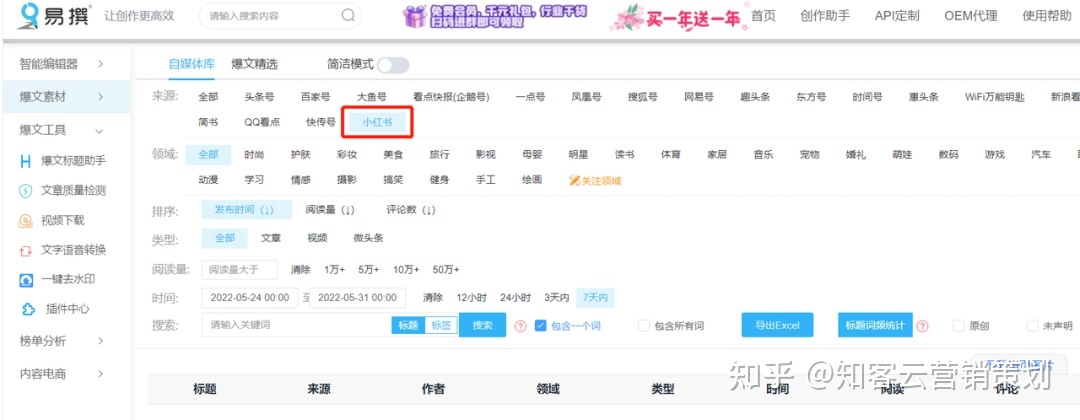Viewport: 1080px width, 420px height.
Task: Switch the search mode to 标题
Action: point(408,326)
